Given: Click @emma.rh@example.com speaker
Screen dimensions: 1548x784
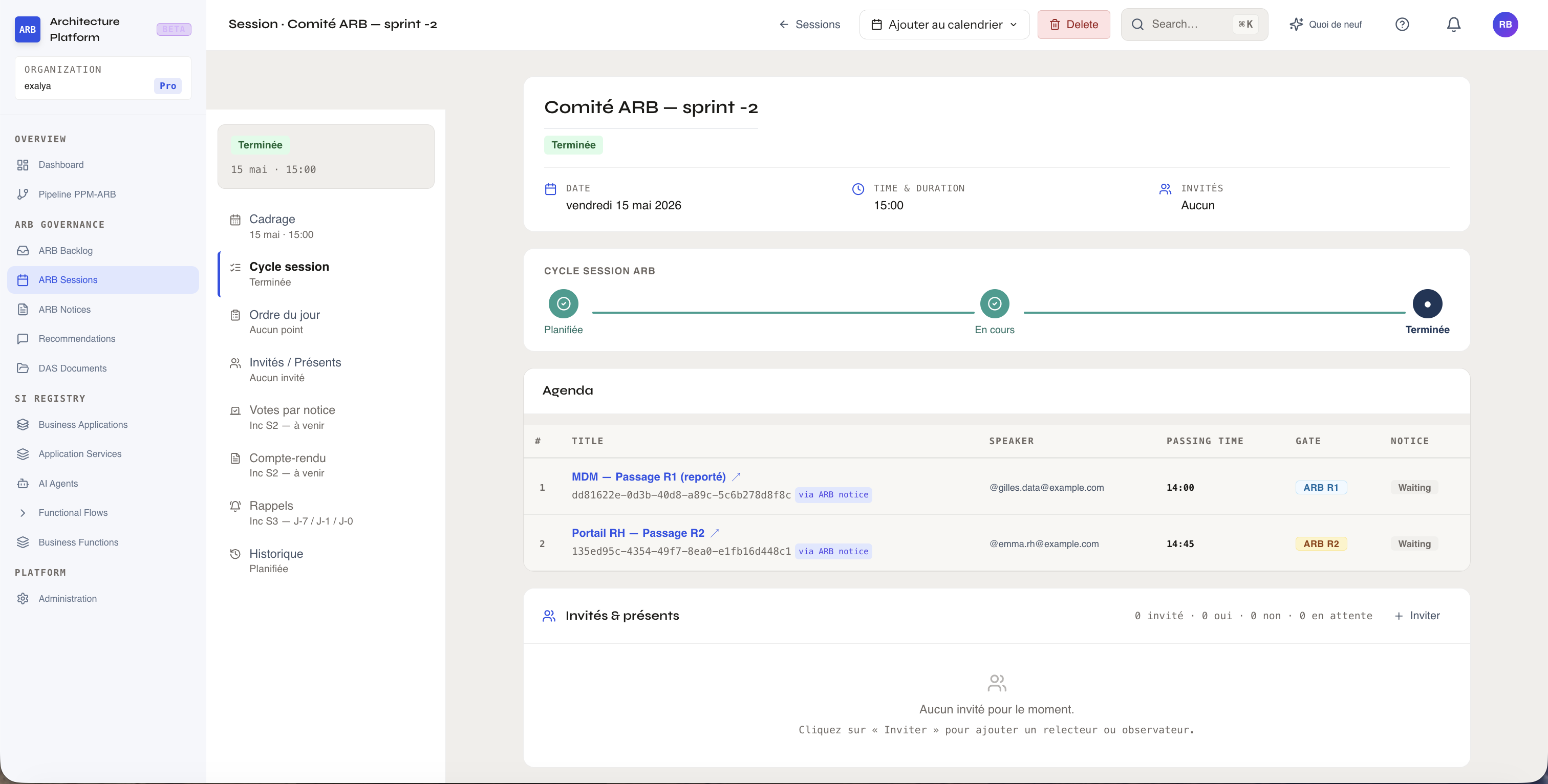Looking at the screenshot, I should tap(1044, 545).
